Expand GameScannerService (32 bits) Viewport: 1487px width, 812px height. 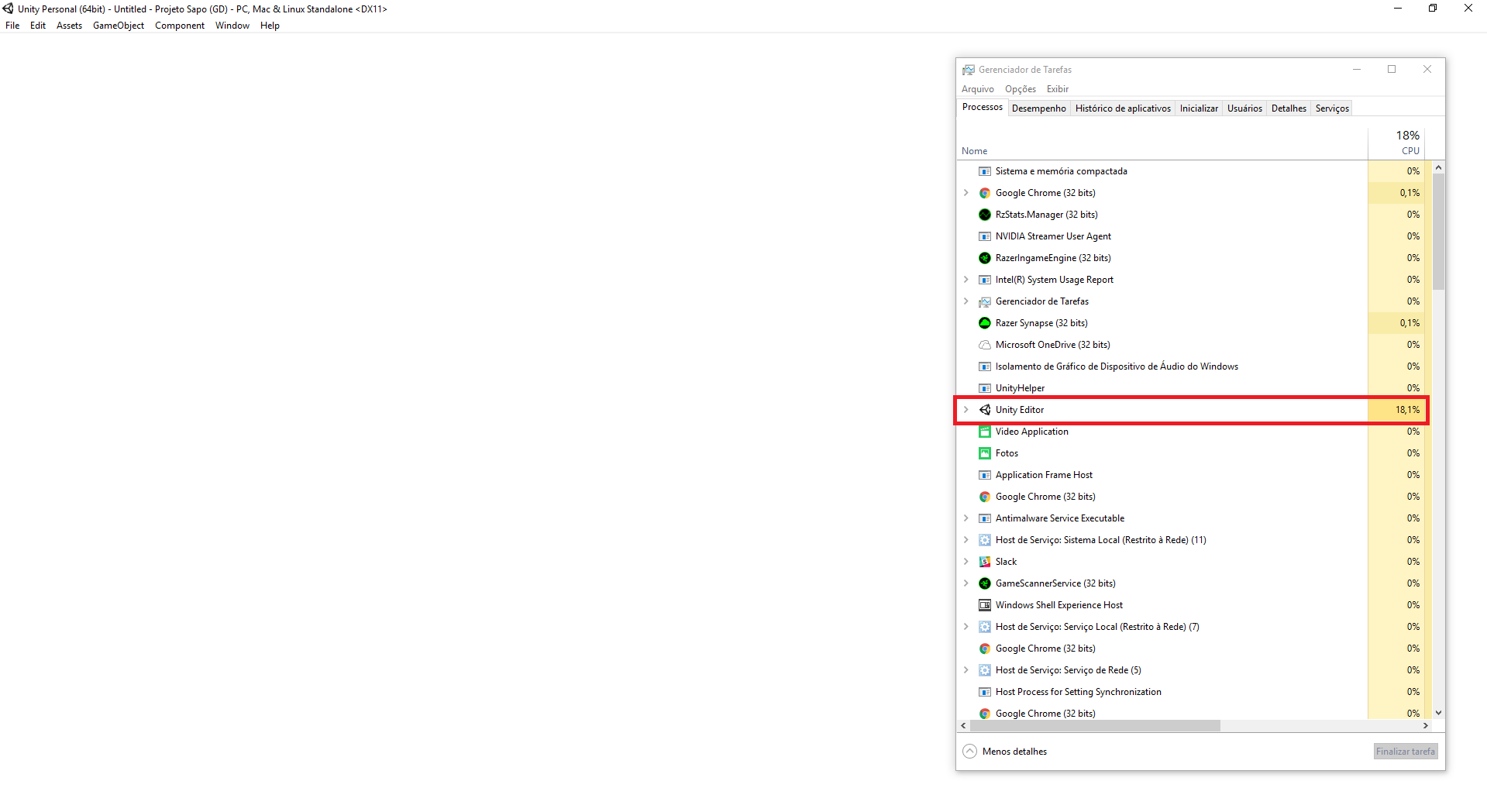[966, 583]
